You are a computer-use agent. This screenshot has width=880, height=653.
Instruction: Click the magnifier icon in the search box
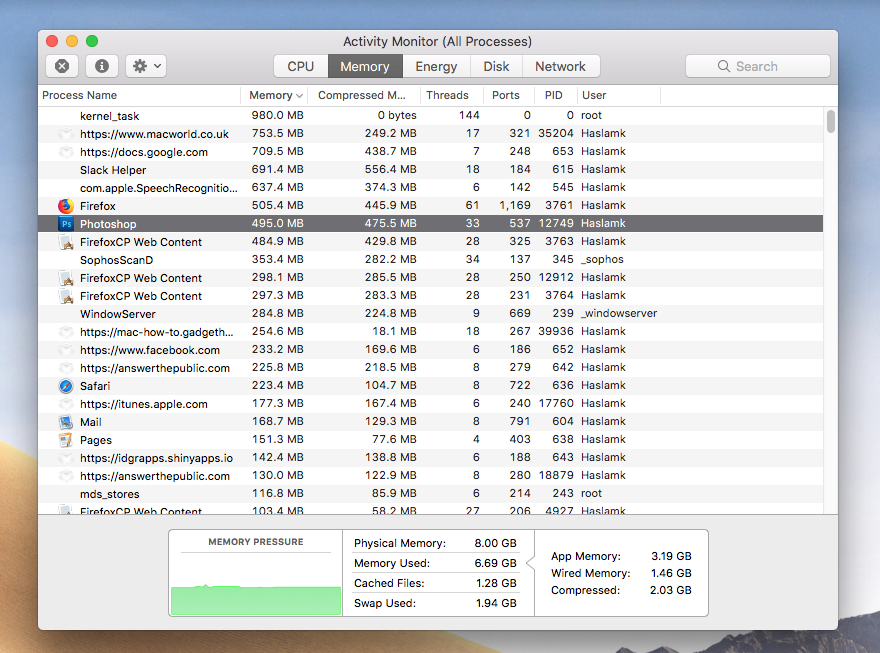coord(723,66)
